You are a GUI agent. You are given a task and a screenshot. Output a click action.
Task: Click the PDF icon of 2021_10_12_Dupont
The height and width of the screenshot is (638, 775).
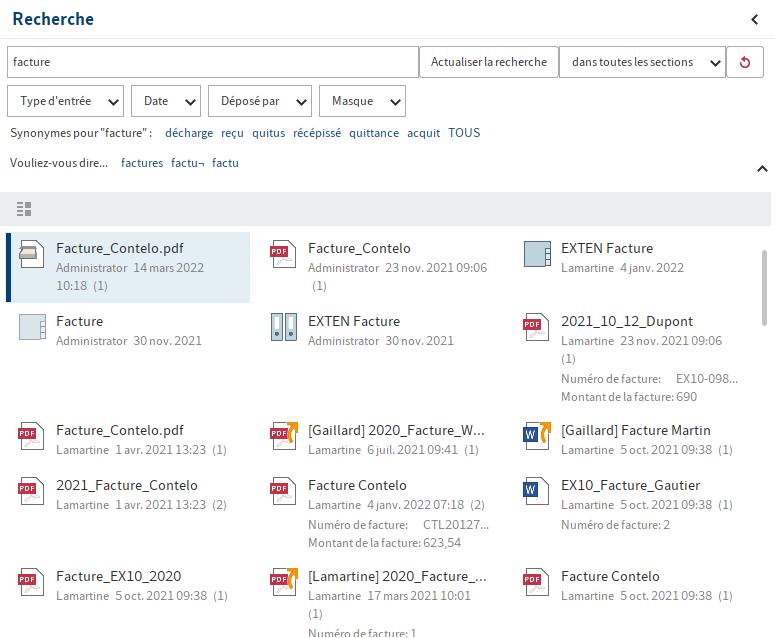tap(536, 327)
